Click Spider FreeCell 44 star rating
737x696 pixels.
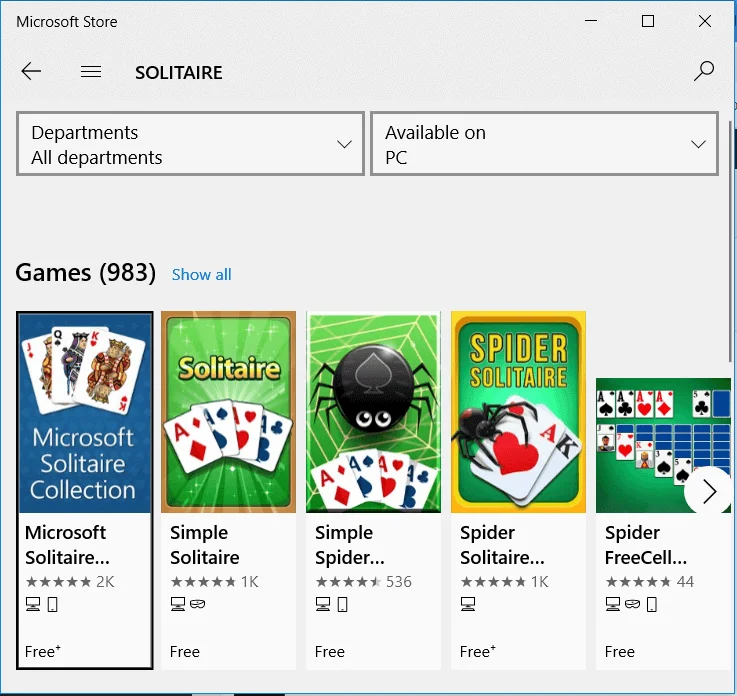[650, 582]
